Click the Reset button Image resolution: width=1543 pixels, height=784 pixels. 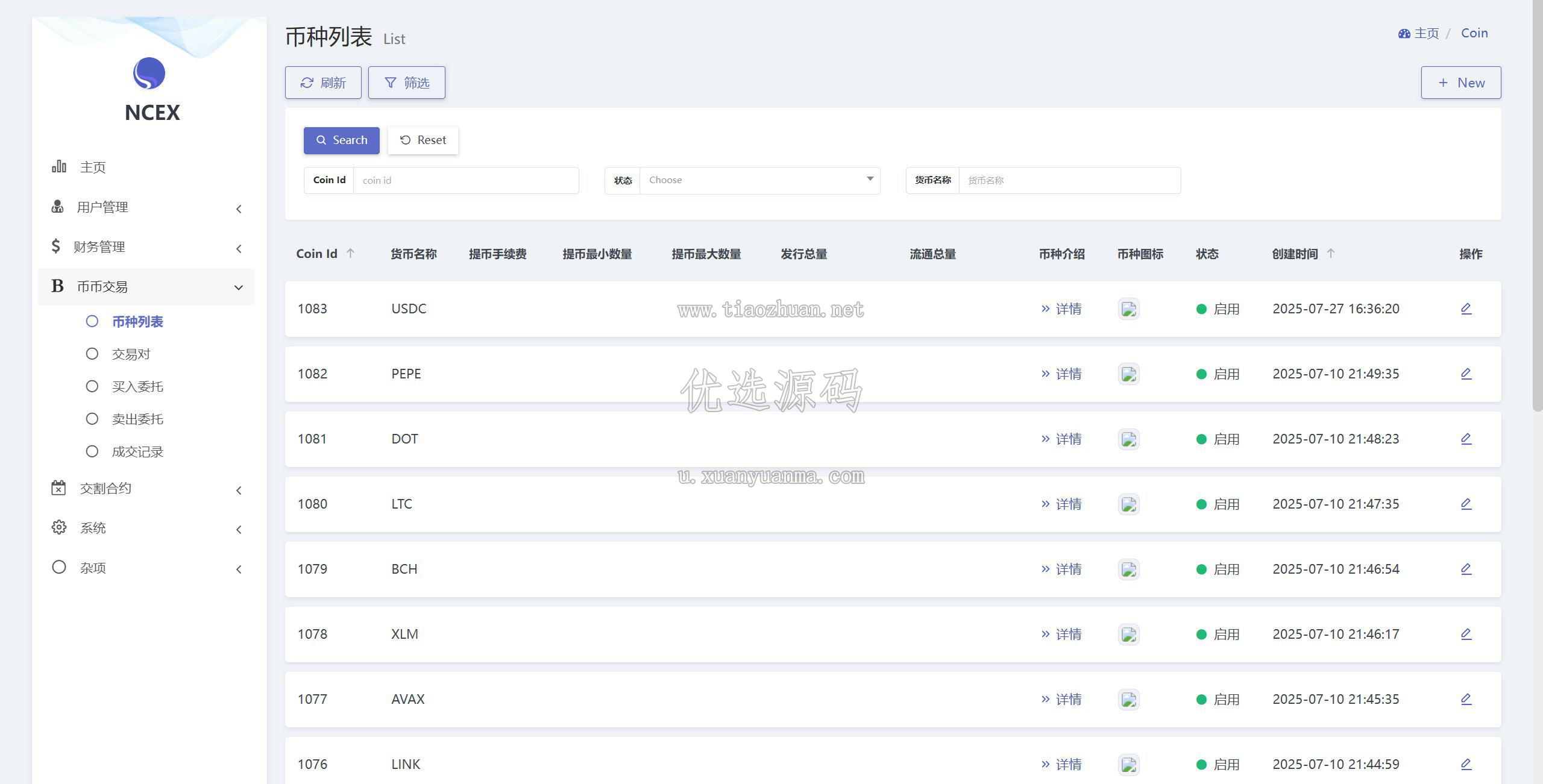[x=423, y=140]
